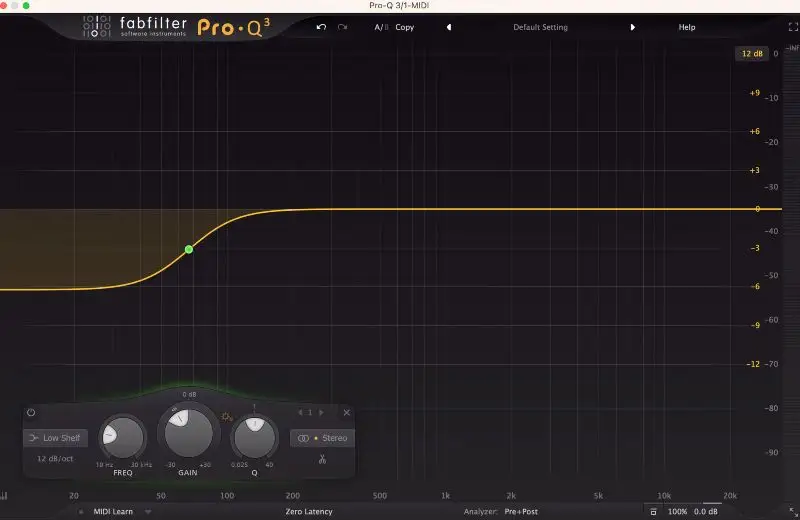Close the band controls panel with X
The height and width of the screenshot is (520, 800).
coord(347,412)
